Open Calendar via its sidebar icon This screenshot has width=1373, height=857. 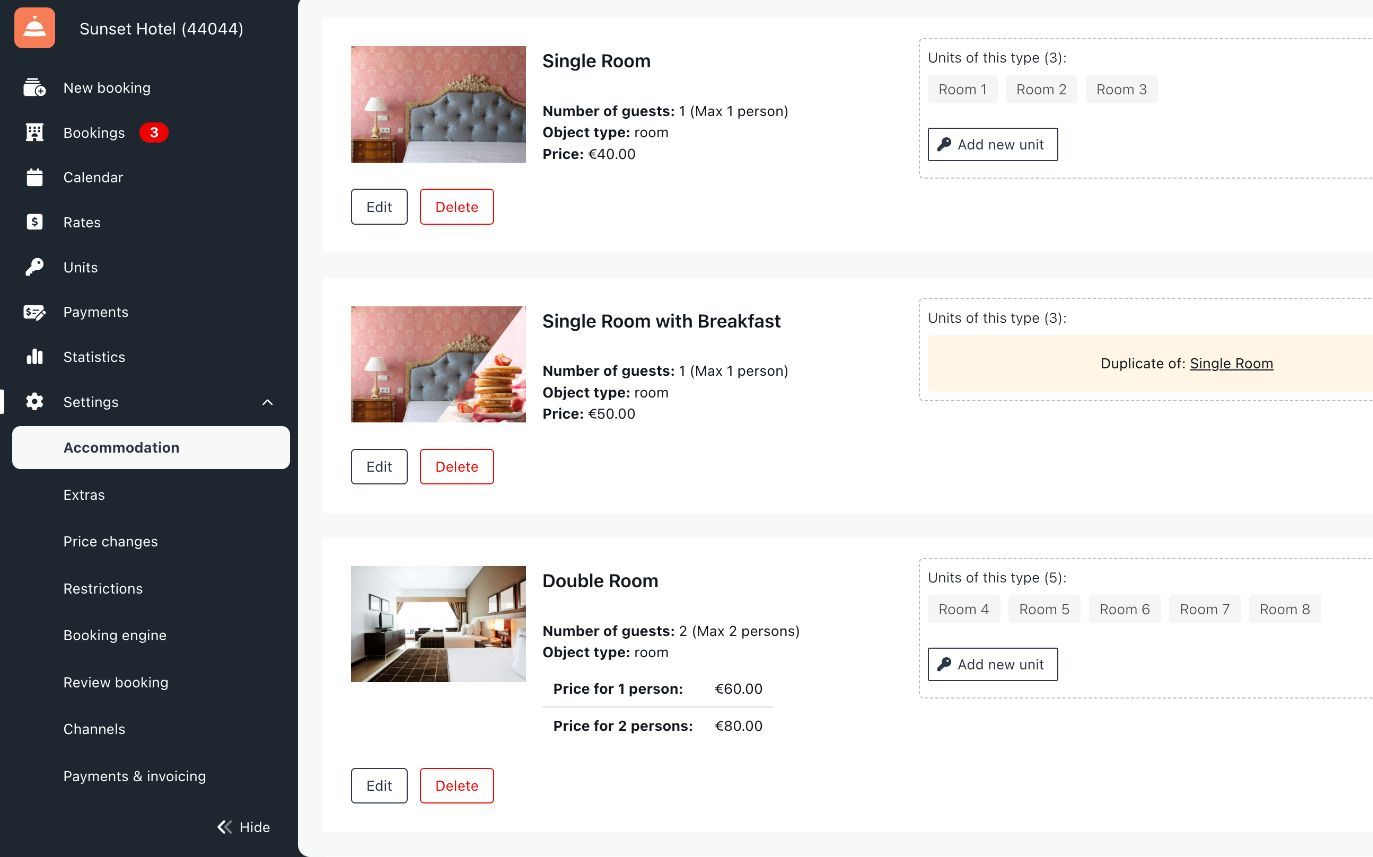pyautogui.click(x=35, y=178)
